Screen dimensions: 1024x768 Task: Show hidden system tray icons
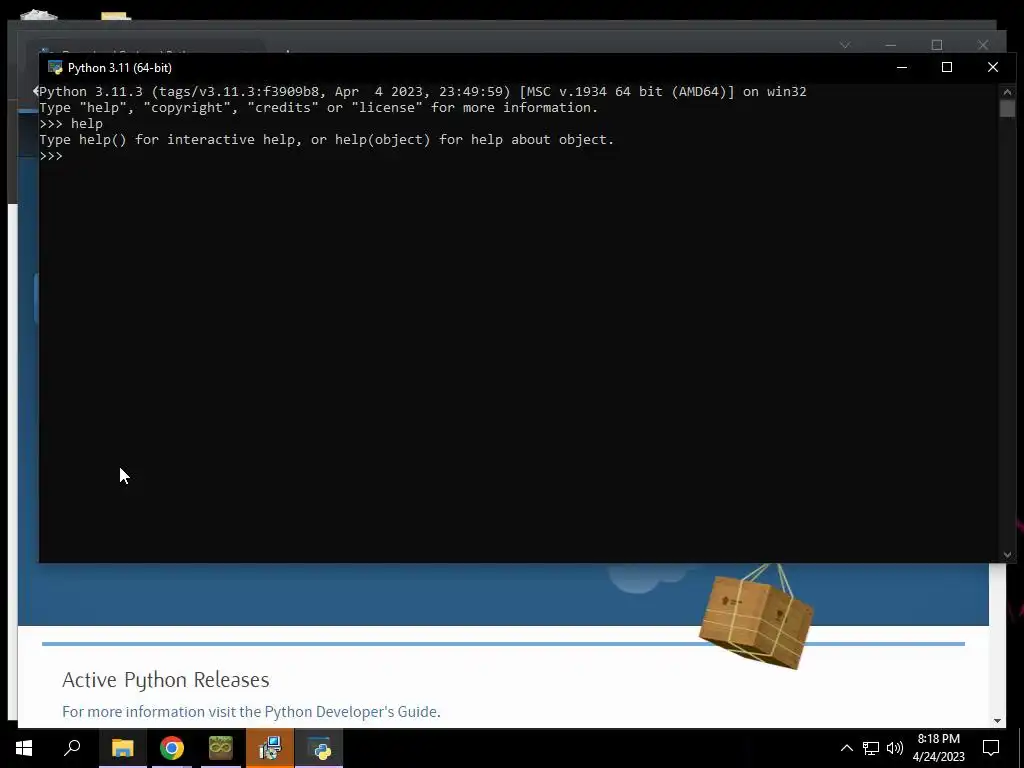[x=846, y=748]
